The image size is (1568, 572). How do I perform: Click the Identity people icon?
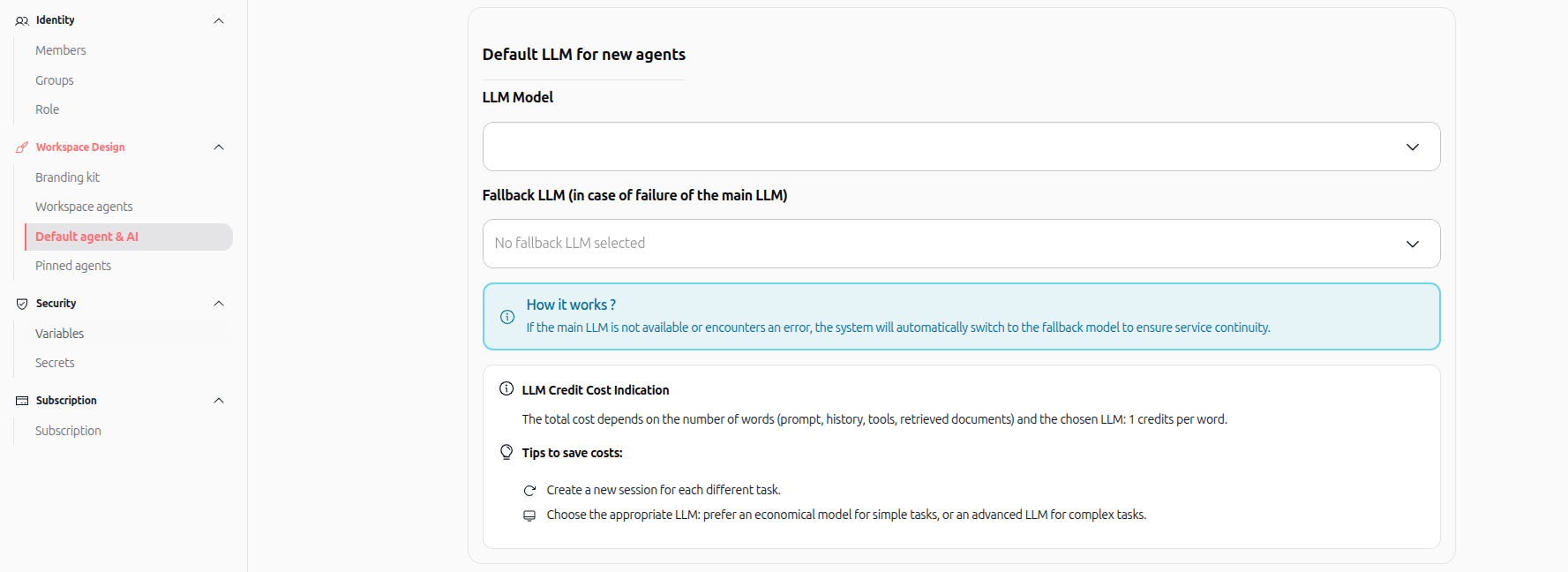(22, 20)
